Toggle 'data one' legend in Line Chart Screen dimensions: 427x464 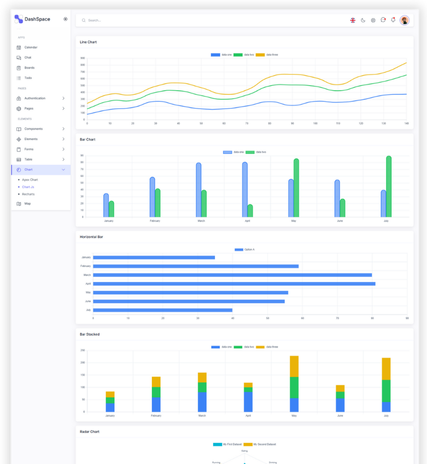(x=221, y=55)
